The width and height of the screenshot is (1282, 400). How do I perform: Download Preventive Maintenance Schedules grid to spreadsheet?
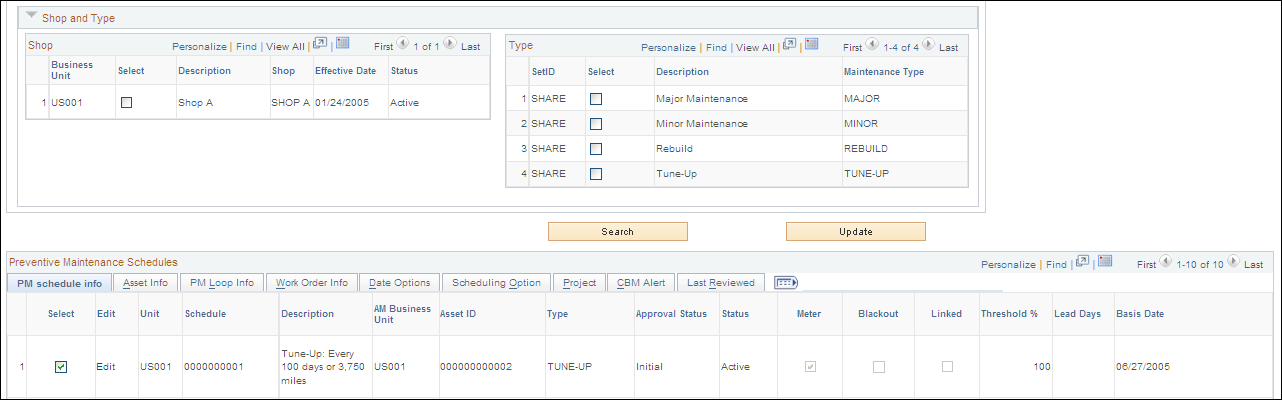point(1104,262)
